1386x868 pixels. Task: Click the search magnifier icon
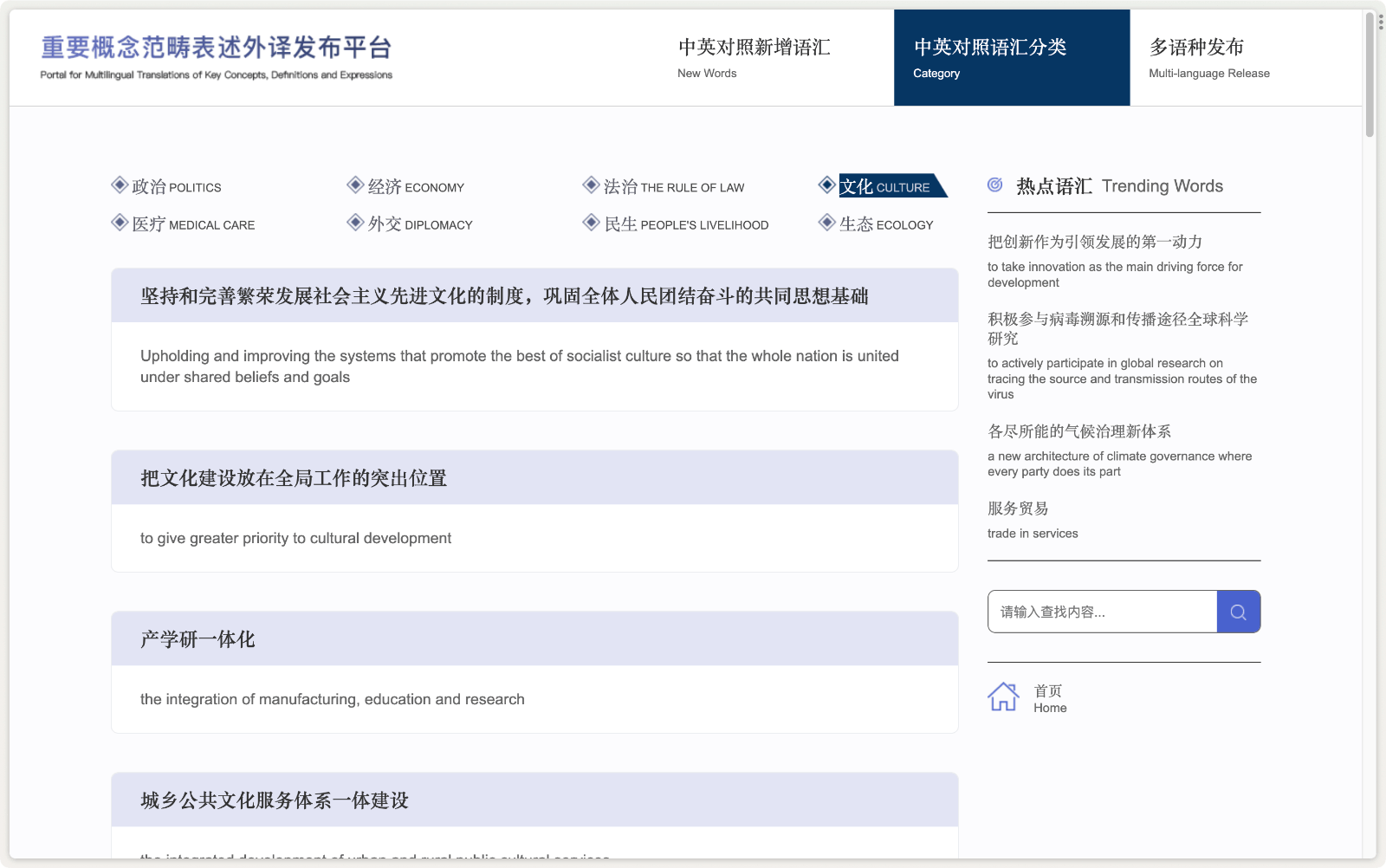pyautogui.click(x=1238, y=612)
